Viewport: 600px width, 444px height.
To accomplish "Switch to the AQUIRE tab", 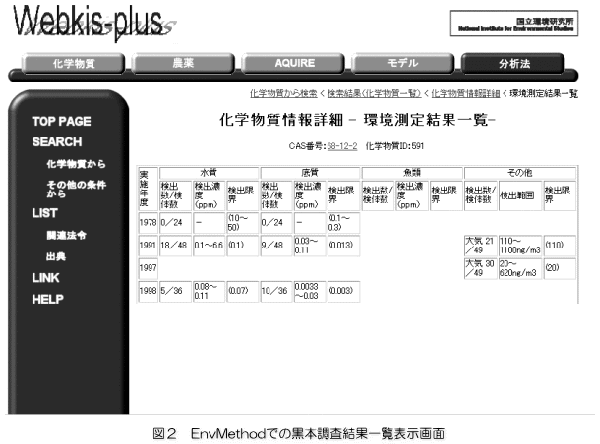I will pos(293,64).
